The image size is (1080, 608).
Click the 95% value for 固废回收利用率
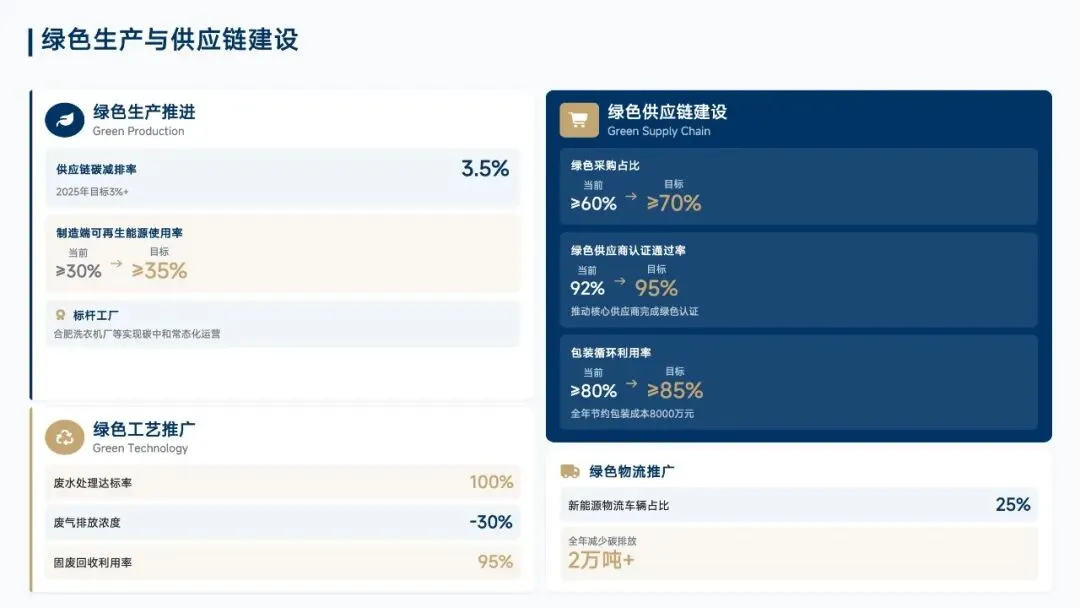495,562
